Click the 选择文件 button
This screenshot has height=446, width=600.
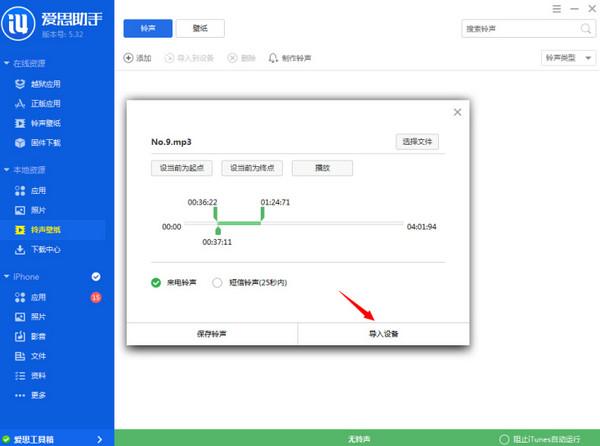coord(417,141)
